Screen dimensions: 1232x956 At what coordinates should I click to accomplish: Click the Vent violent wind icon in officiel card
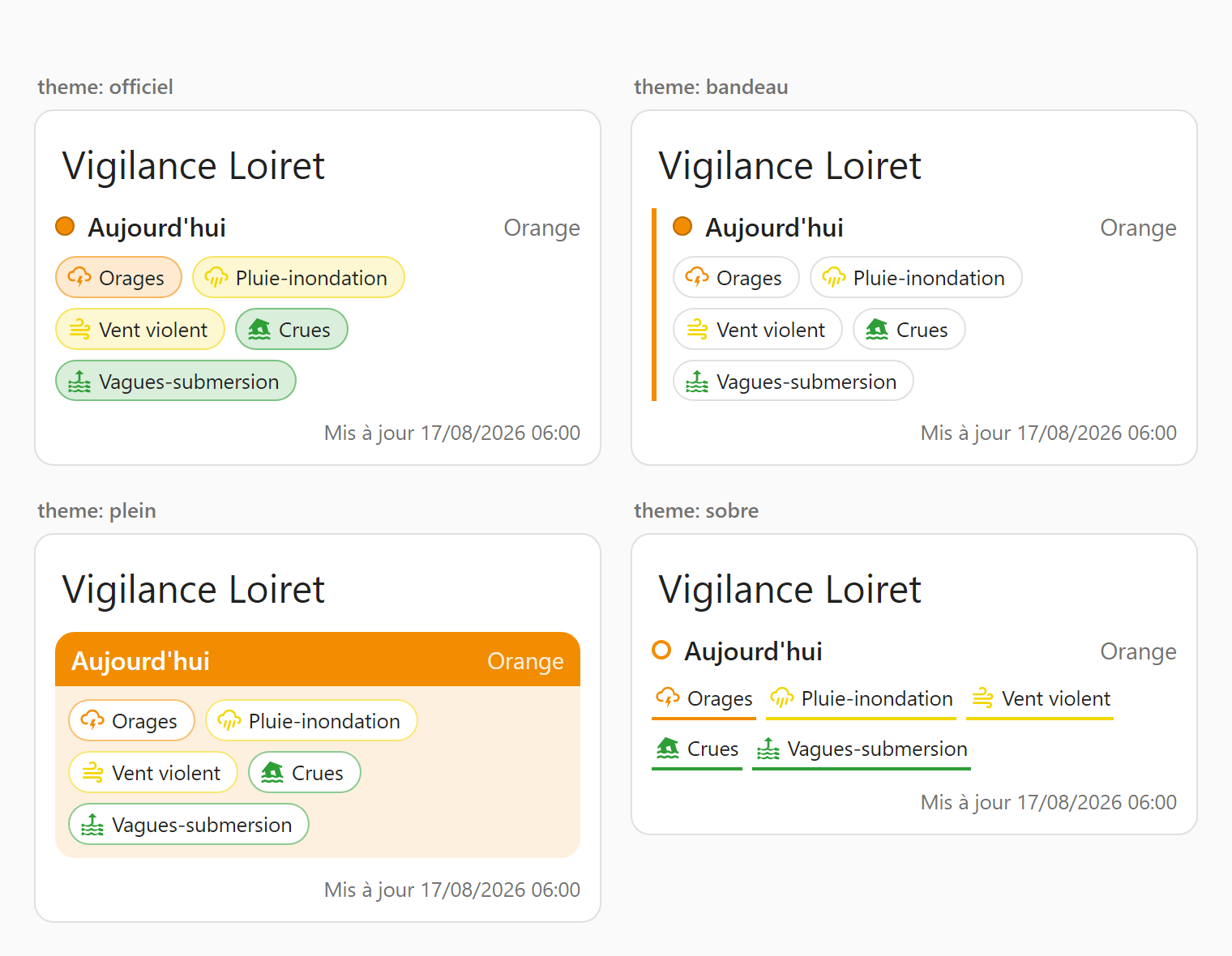pos(79,330)
